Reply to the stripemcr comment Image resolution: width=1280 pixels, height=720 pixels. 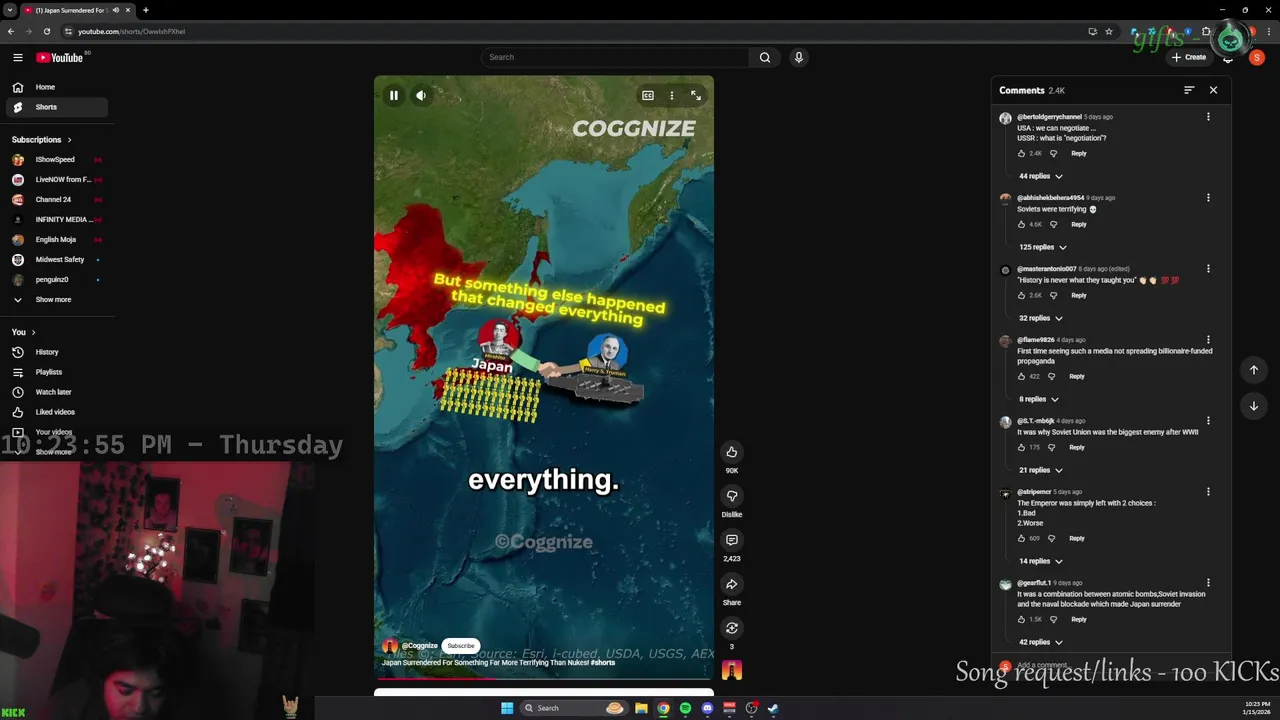(x=1077, y=538)
